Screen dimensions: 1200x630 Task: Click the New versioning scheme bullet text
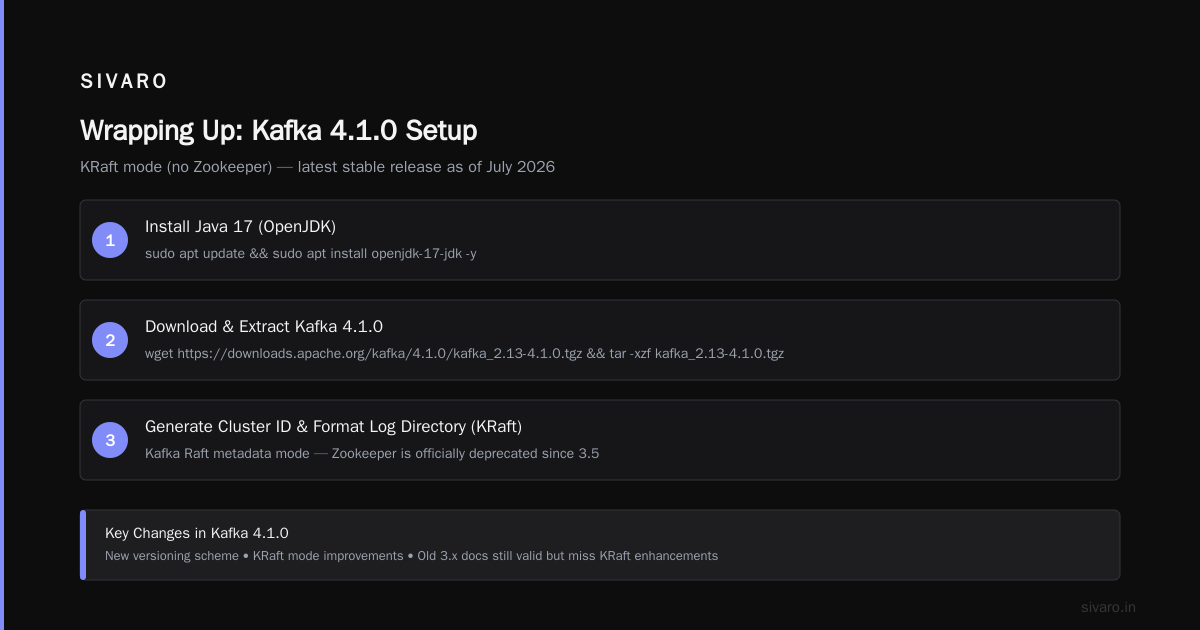(170, 556)
